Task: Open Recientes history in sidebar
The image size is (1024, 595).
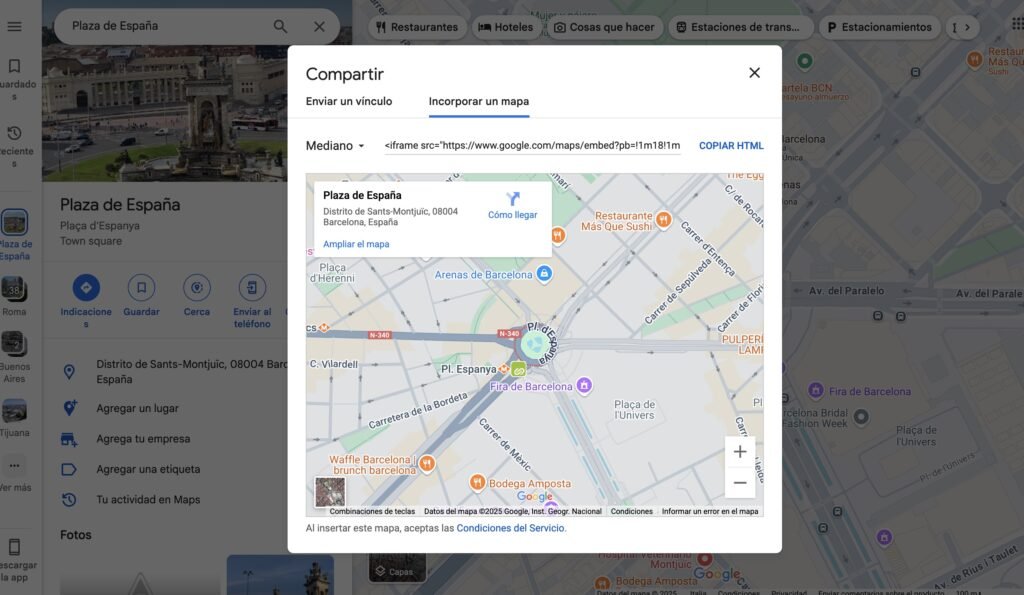Action: 14,140
